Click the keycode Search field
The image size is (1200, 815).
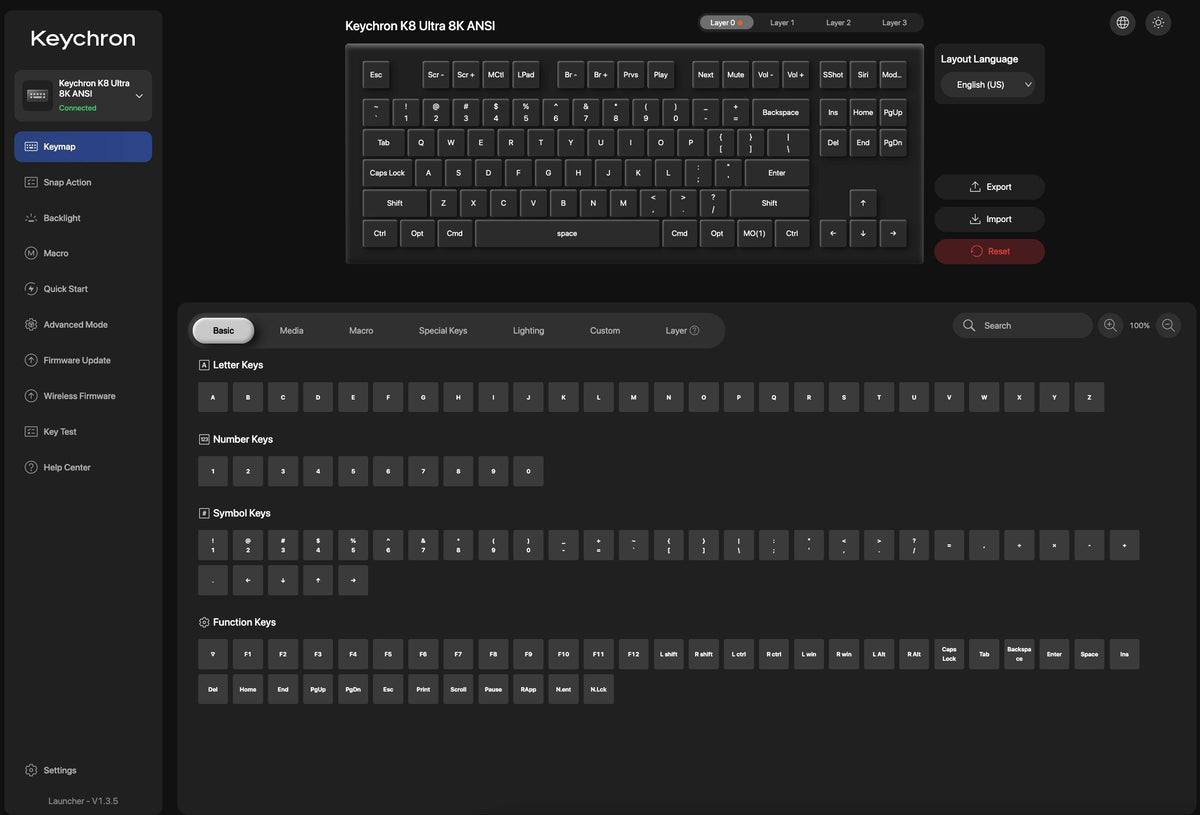point(1022,325)
